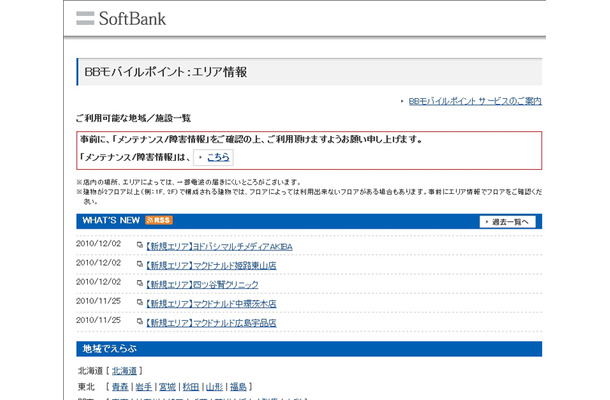This screenshot has width=610, height=400.
Task: Open the 過去一覧へ button
Action: click(507, 222)
